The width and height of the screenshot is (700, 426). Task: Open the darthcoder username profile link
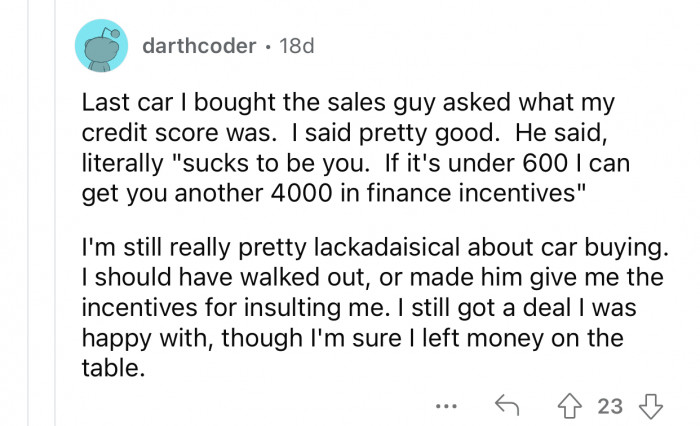[198, 47]
